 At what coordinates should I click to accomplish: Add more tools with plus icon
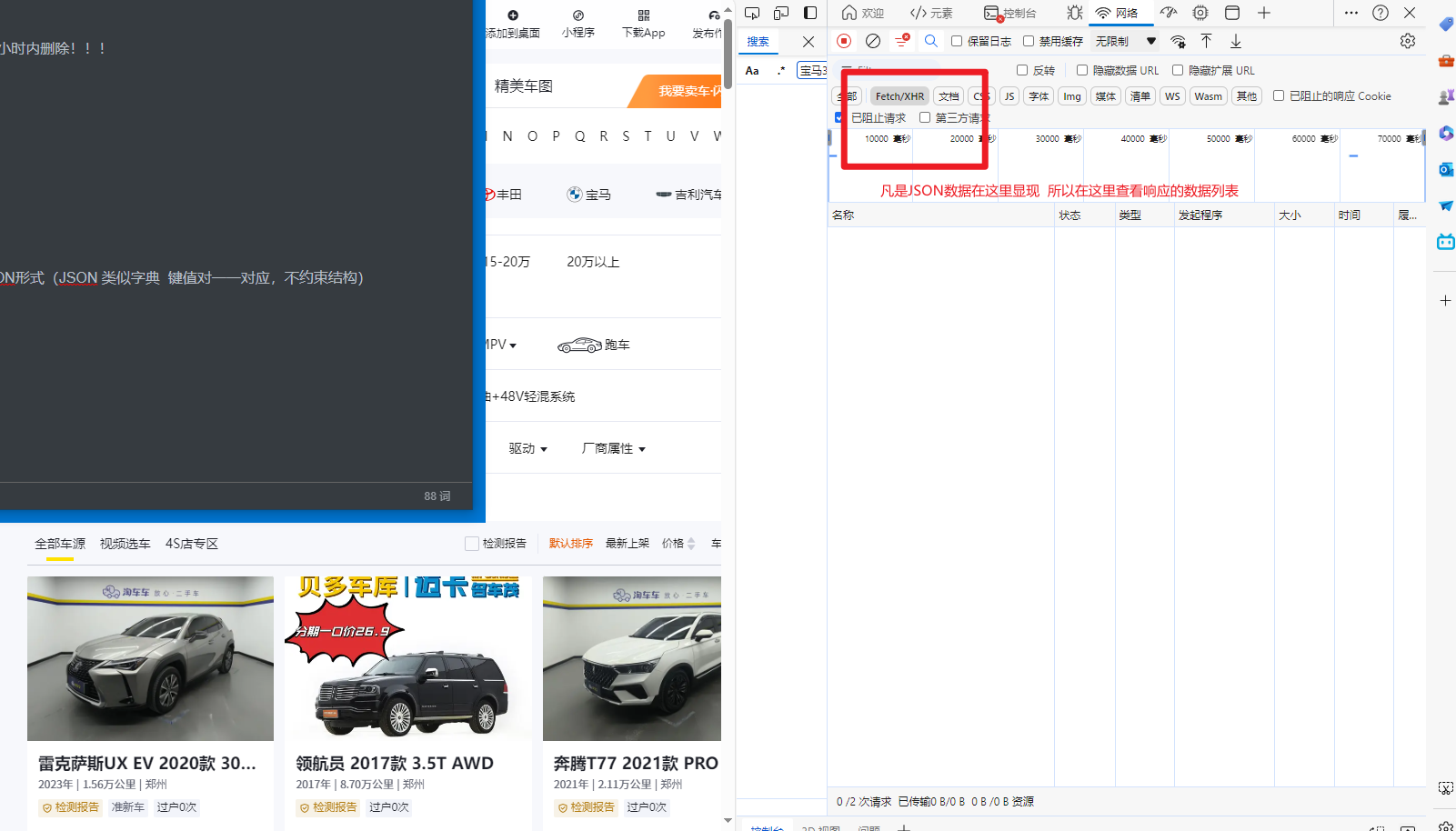point(1264,13)
